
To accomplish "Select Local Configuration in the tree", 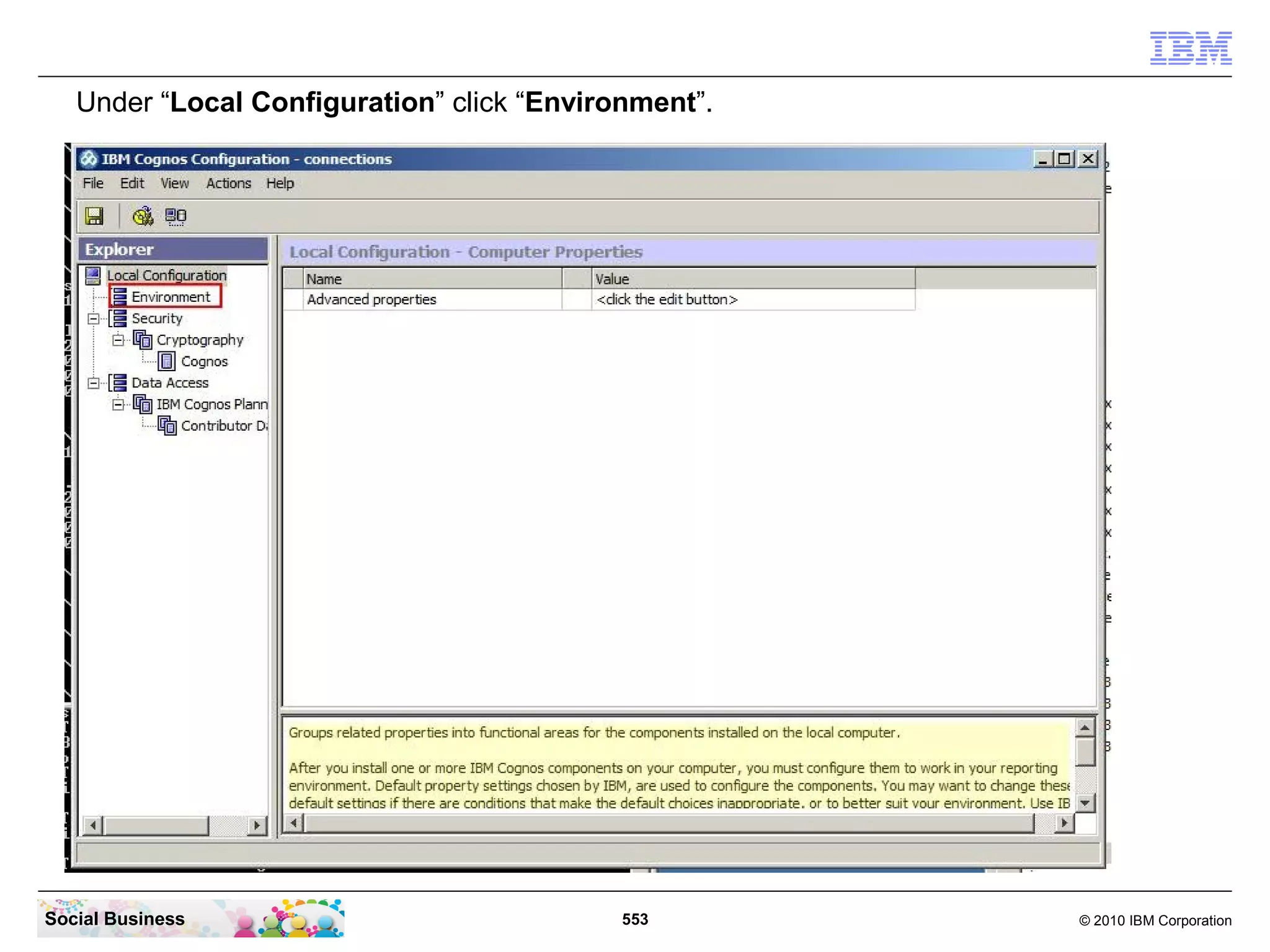I will 167,275.
